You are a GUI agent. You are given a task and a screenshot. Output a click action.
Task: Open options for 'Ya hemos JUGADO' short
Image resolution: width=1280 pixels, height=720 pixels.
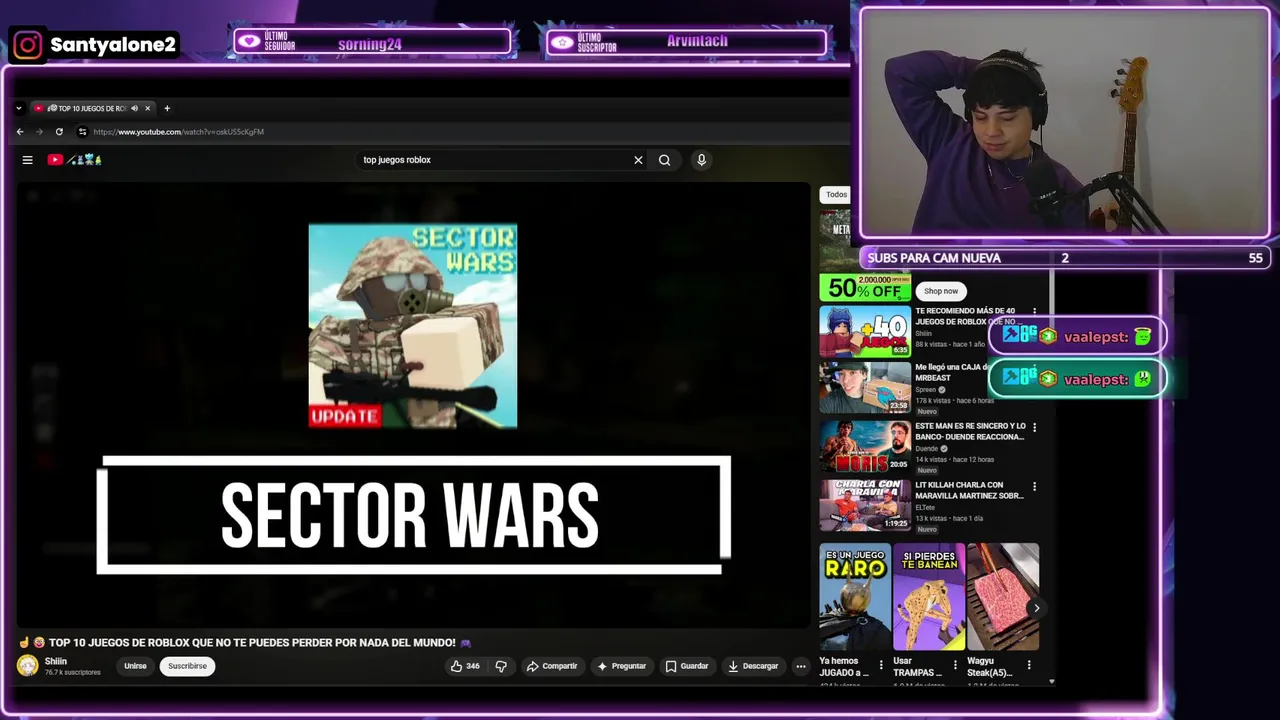click(881, 664)
